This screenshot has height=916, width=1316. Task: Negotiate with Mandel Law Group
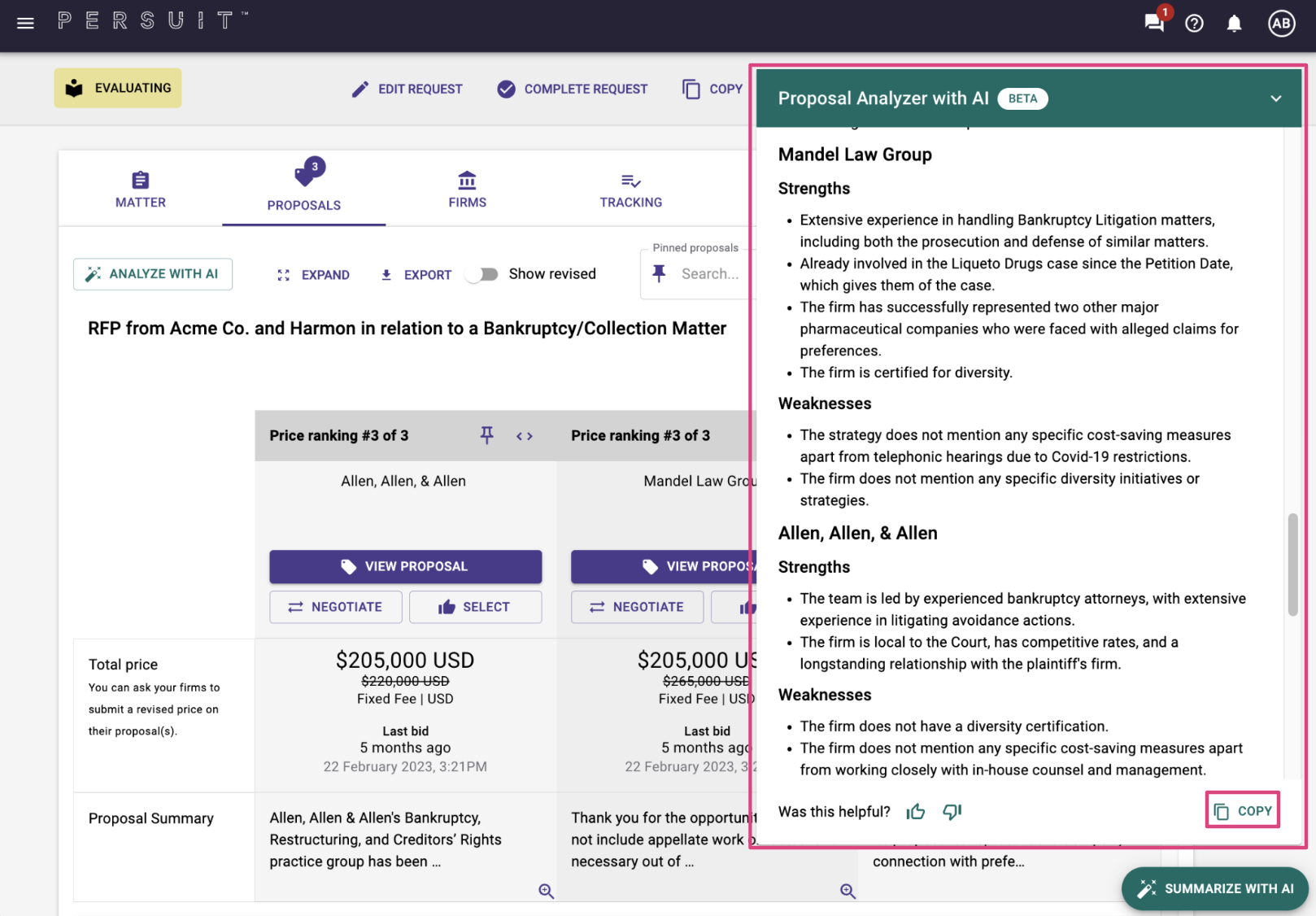coord(637,607)
